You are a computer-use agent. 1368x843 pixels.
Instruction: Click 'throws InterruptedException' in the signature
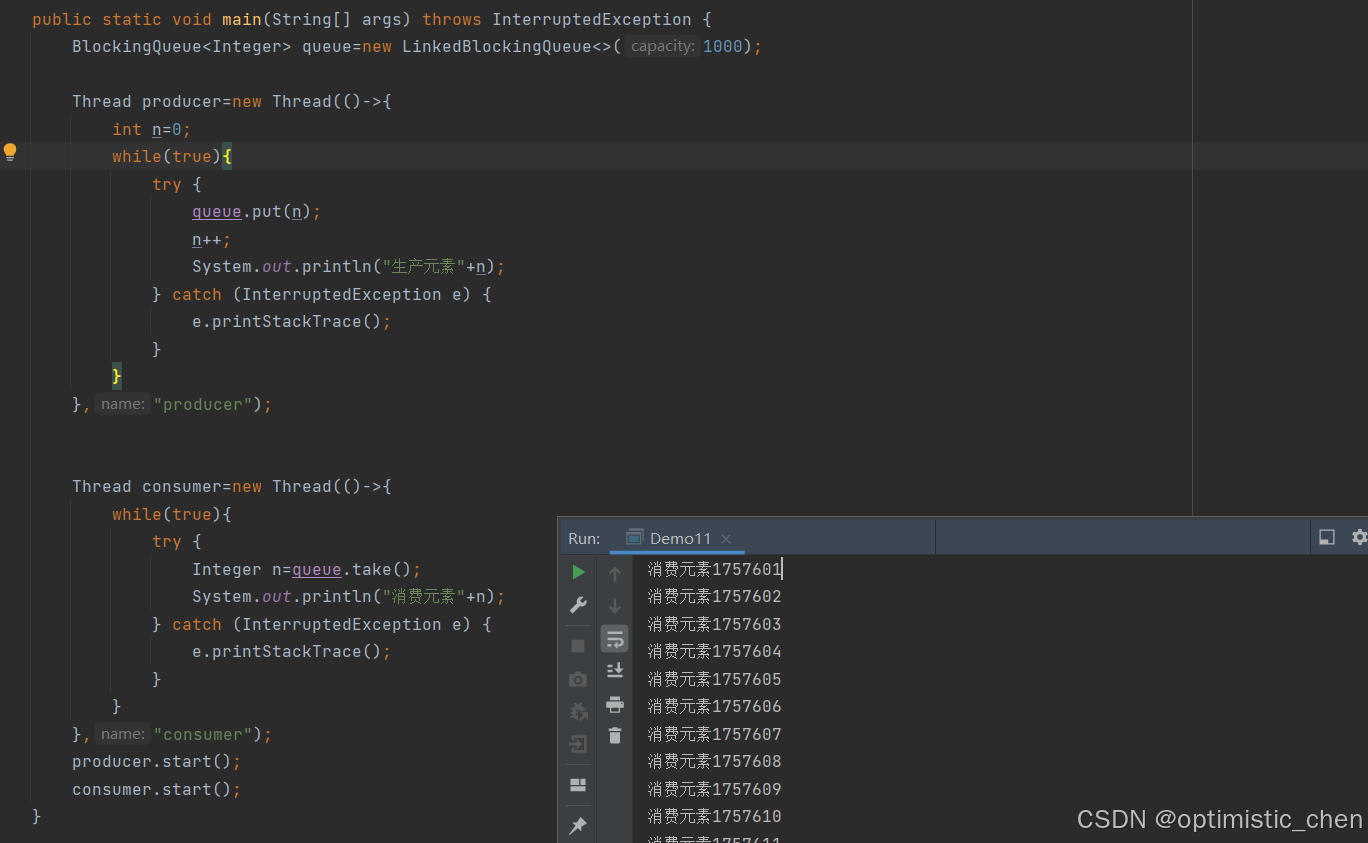coord(557,19)
